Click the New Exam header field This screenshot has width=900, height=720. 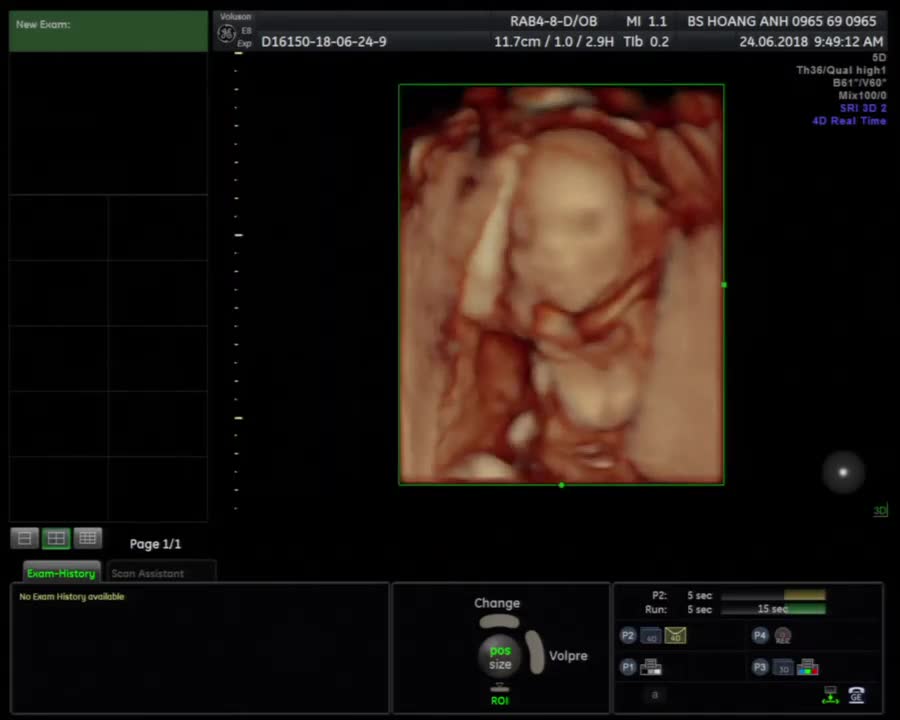[x=108, y=31]
